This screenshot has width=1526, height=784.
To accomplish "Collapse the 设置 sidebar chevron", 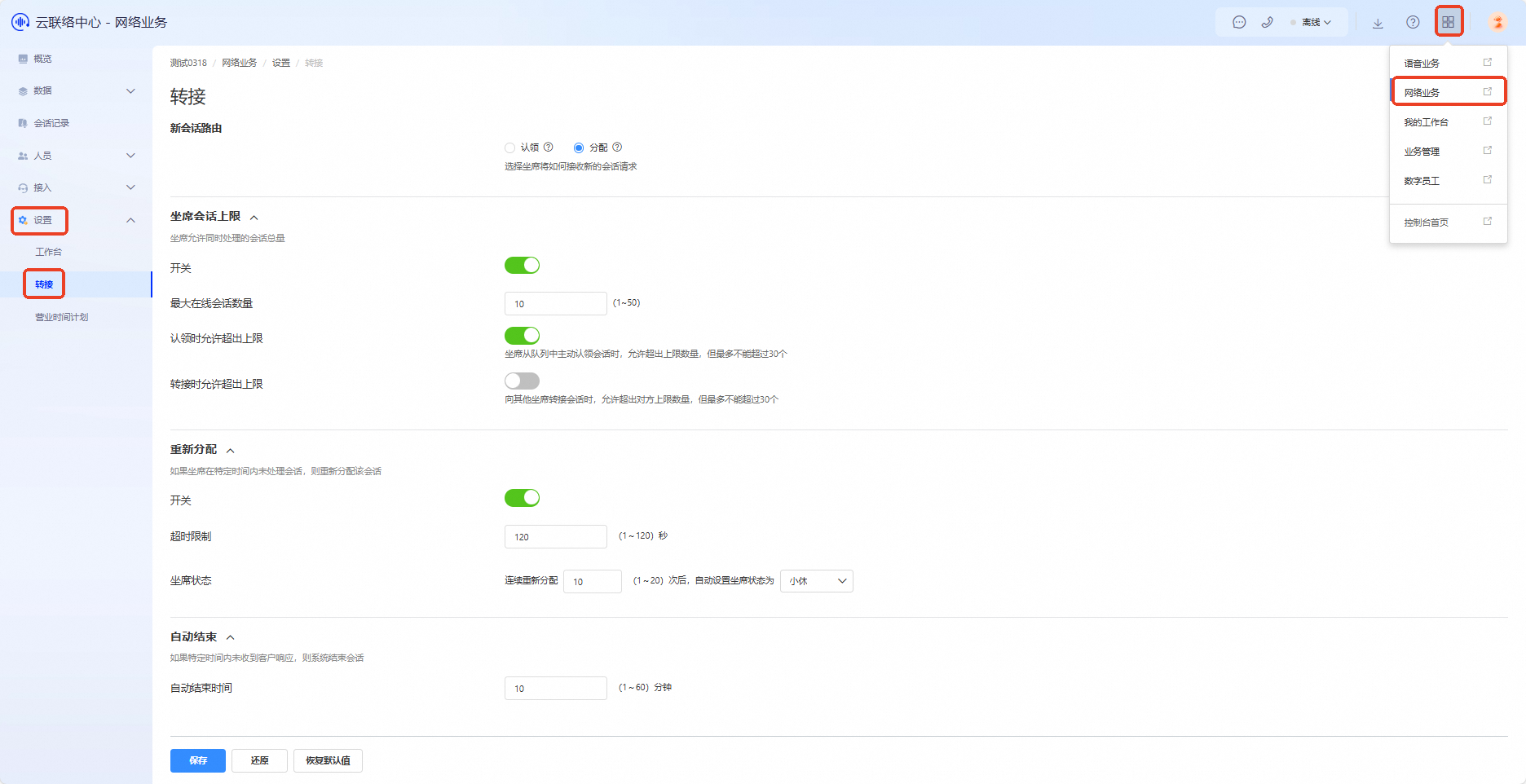I will 130,220.
